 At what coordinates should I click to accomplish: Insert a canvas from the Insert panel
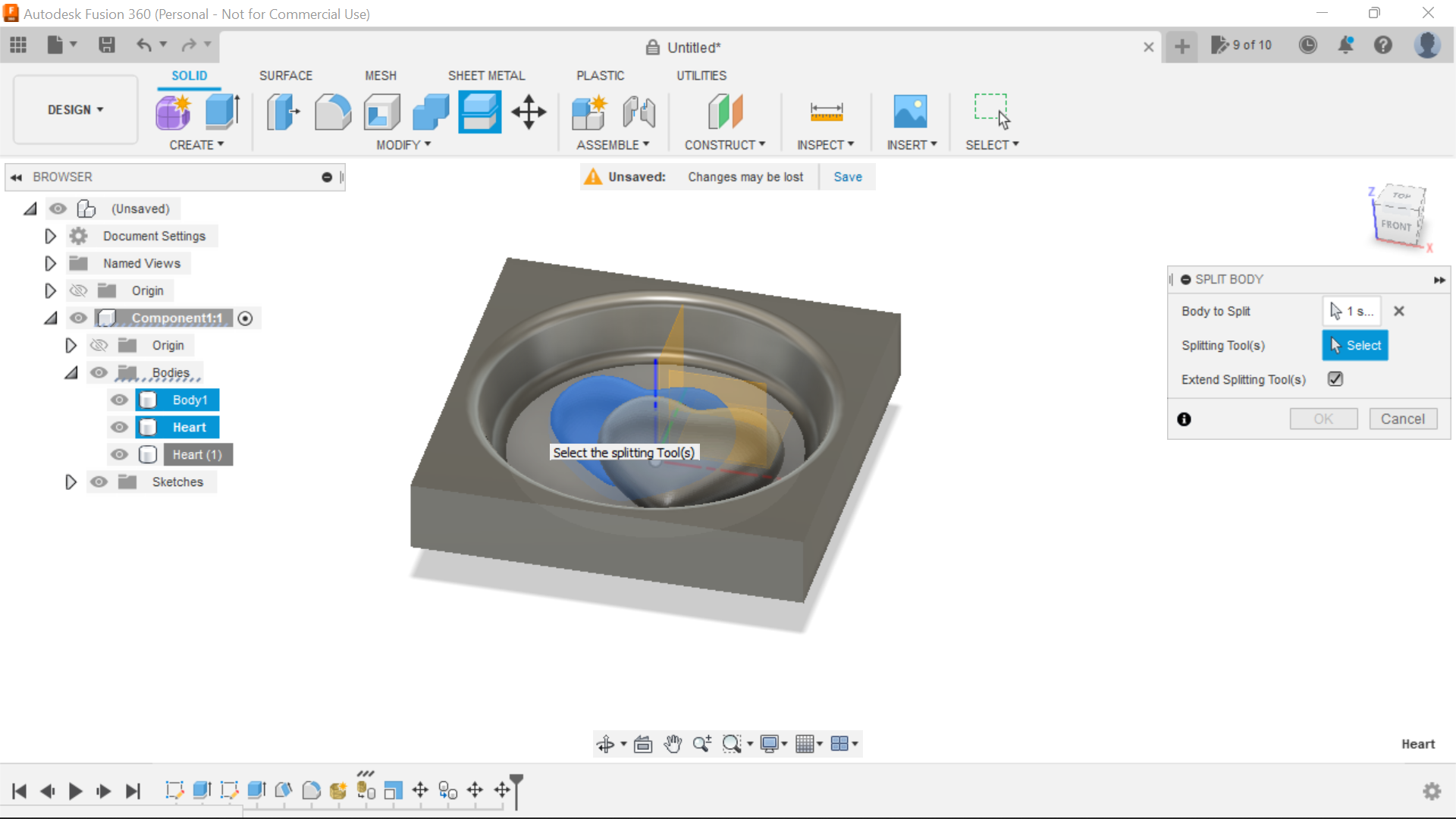911,111
